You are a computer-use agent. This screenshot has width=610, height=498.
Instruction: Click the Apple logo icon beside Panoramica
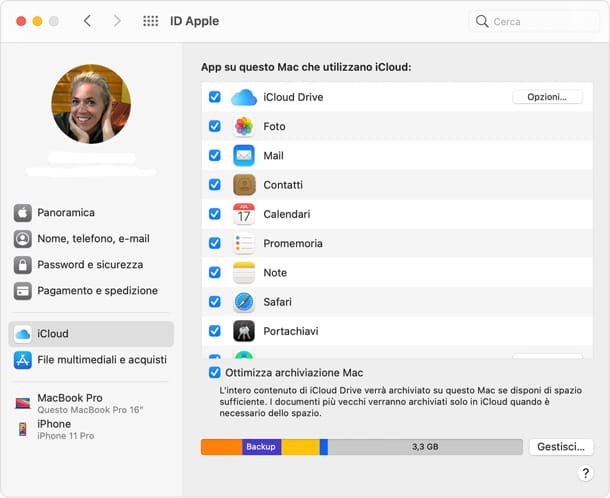[x=23, y=213]
